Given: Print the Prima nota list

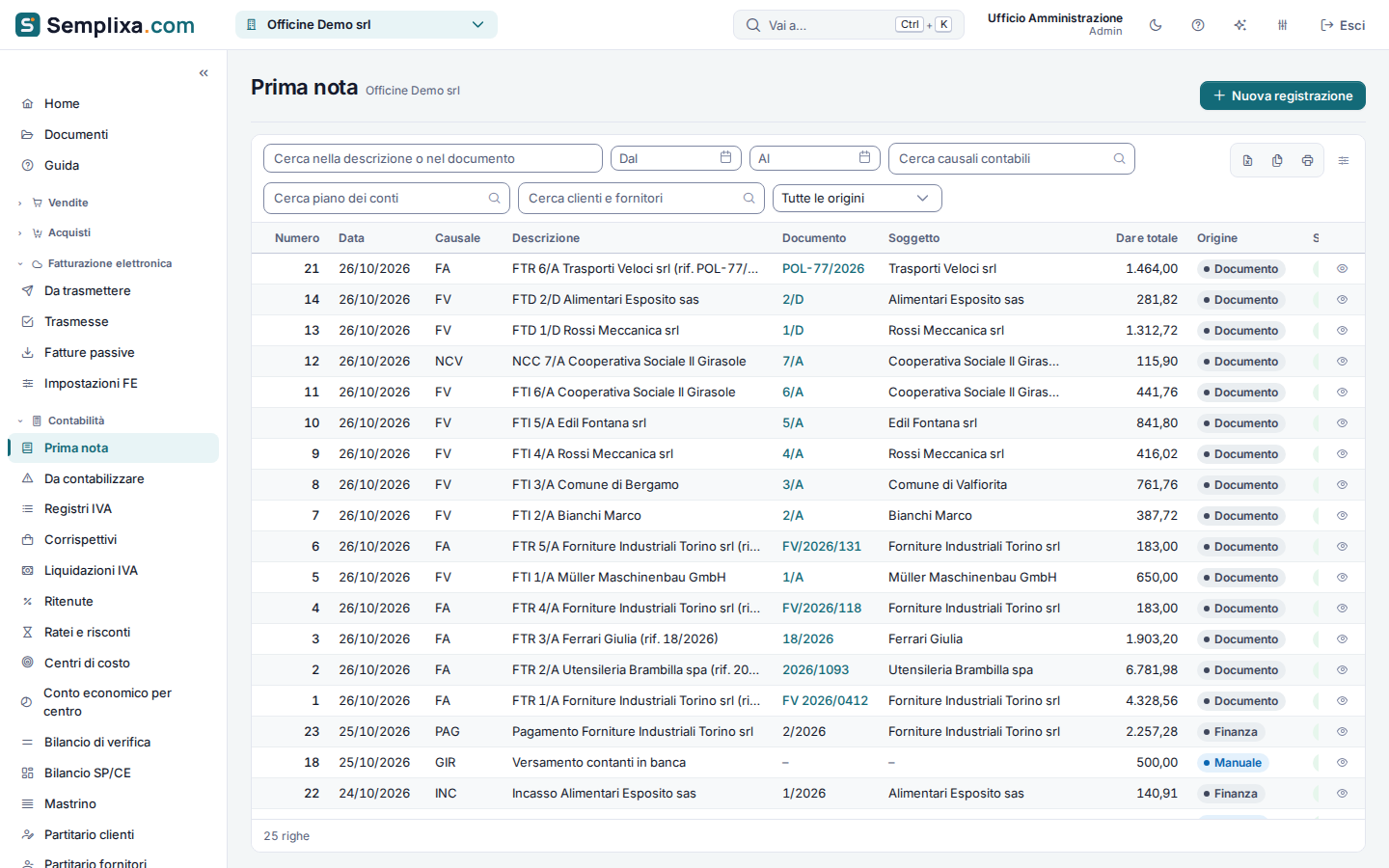Looking at the screenshot, I should click(x=1307, y=160).
